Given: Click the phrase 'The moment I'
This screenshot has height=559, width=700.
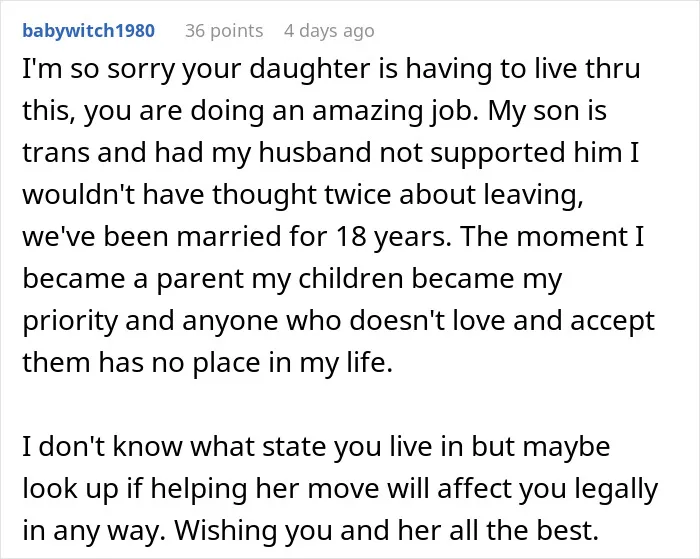Looking at the screenshot, I should [552, 236].
